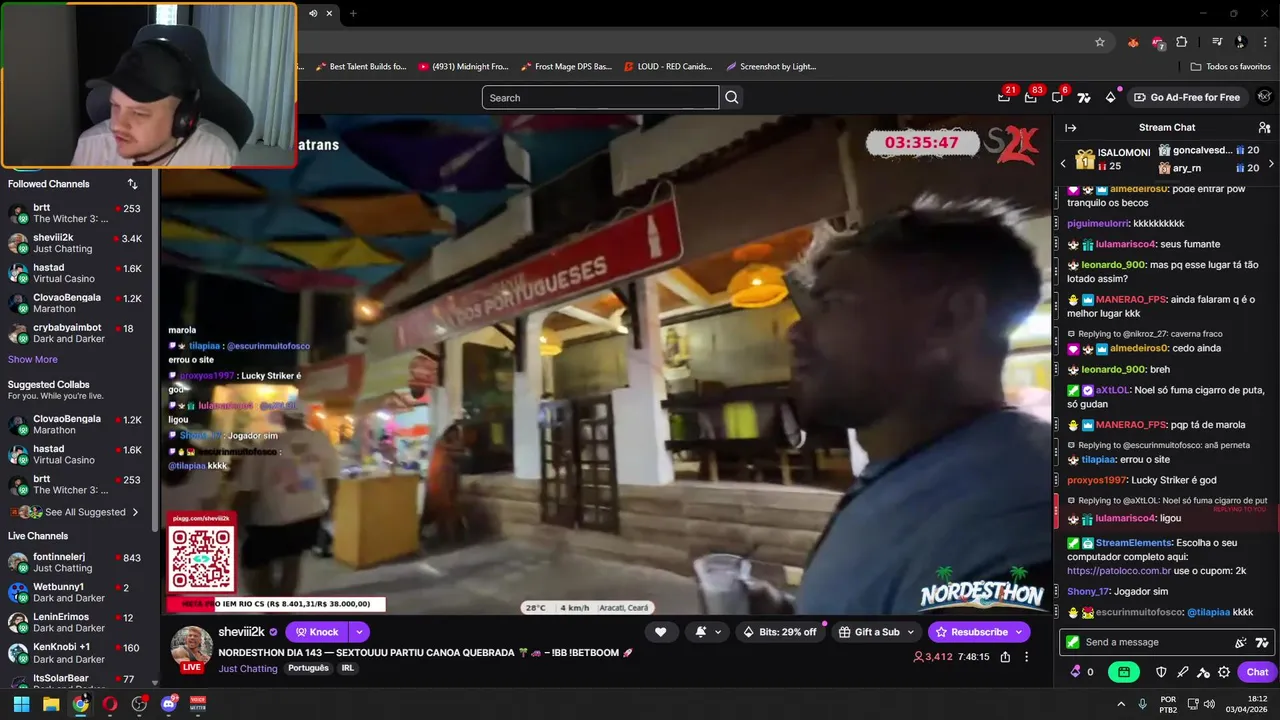
Task: Open chat community users list icon
Action: pyautogui.click(x=1264, y=127)
